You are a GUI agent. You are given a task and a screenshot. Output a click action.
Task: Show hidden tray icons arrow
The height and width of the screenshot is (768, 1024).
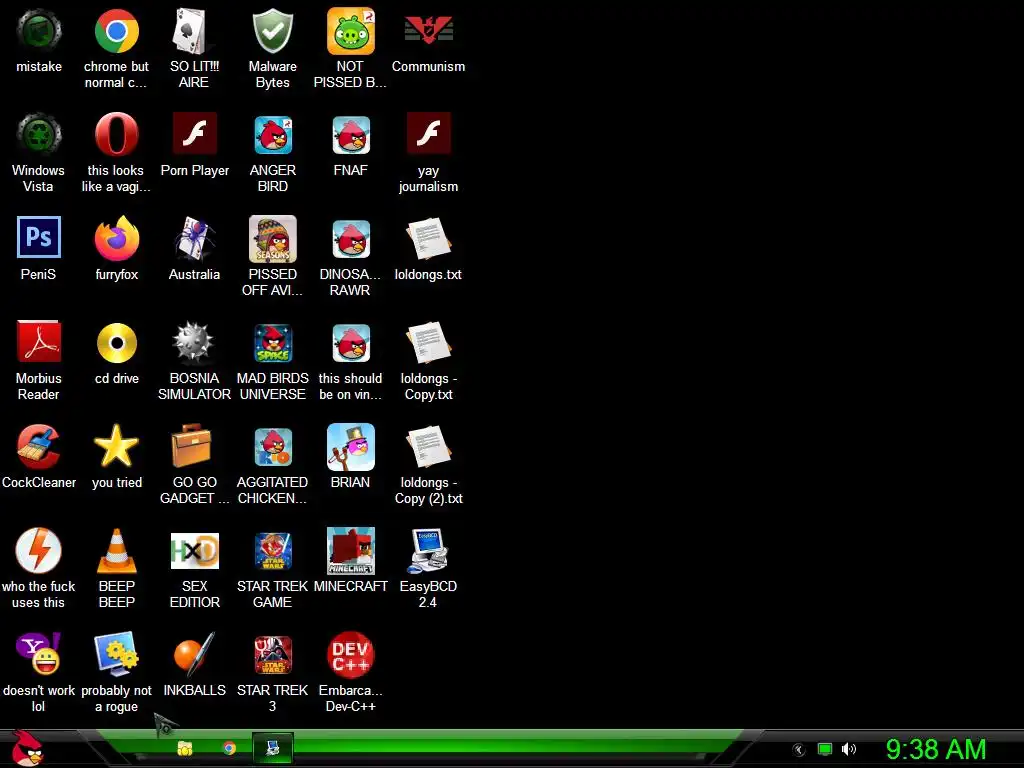(798, 750)
